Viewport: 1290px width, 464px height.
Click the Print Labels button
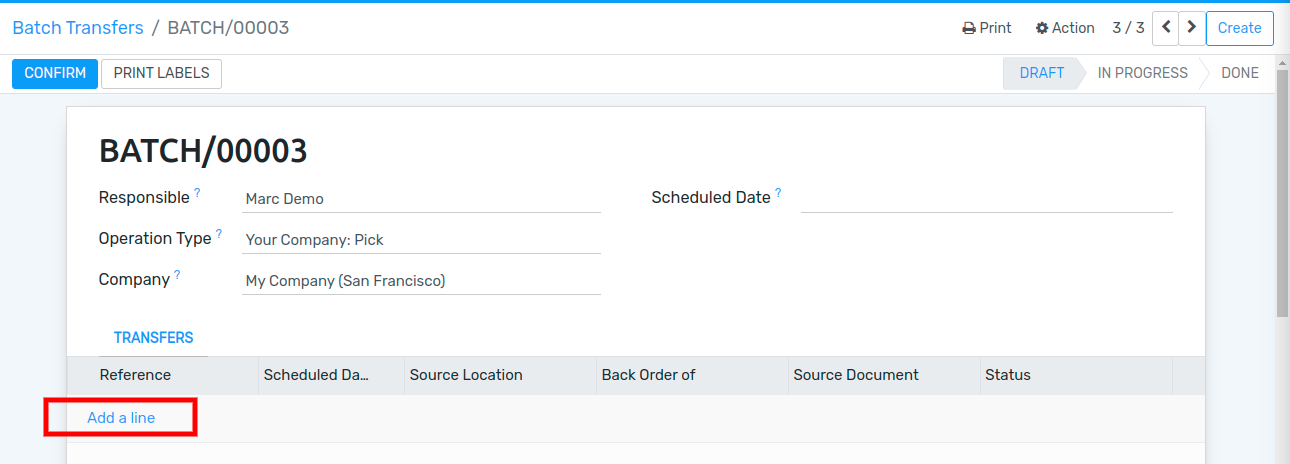click(x=161, y=73)
